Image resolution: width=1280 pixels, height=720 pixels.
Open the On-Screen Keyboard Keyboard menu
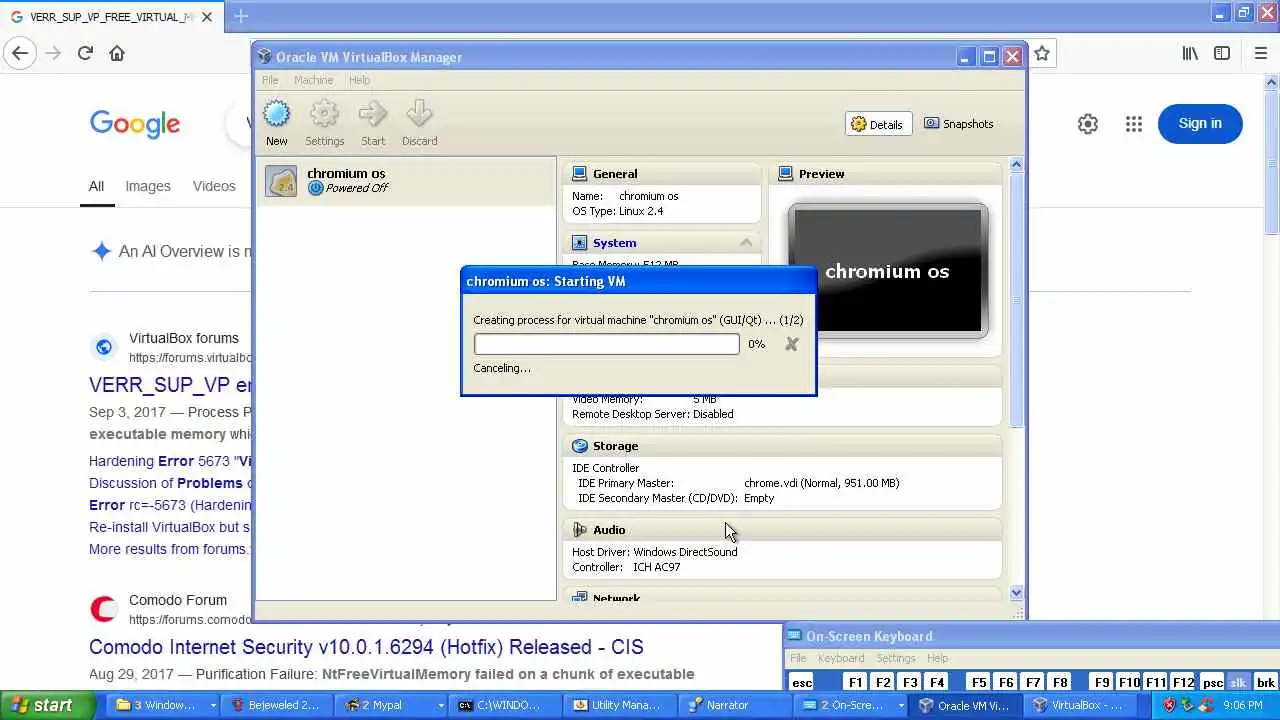tap(841, 658)
